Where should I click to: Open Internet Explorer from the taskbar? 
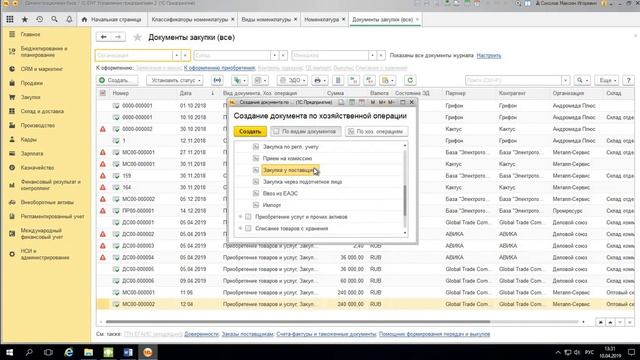(x=69, y=352)
